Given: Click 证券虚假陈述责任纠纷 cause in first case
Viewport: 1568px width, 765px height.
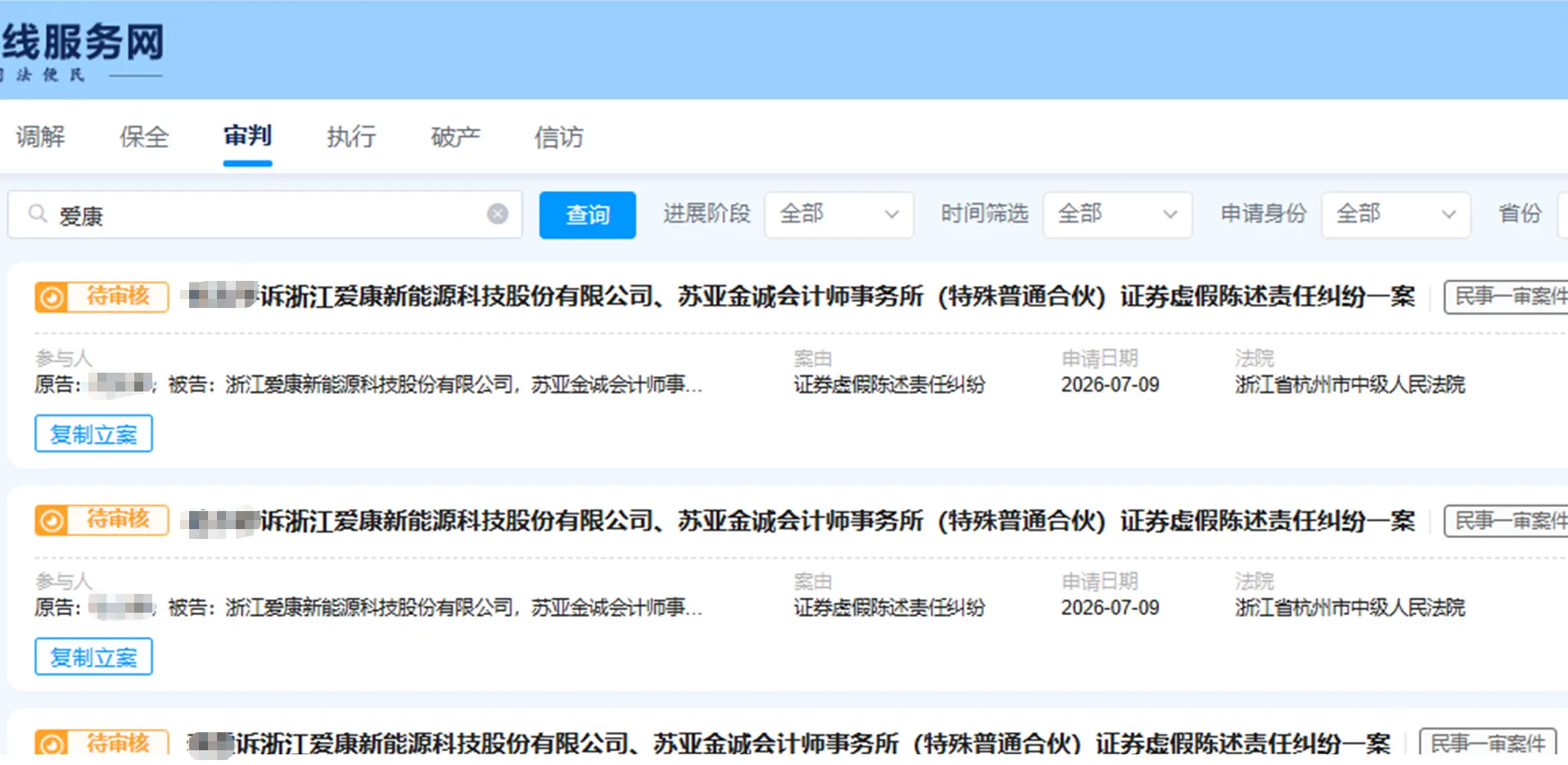Looking at the screenshot, I should (889, 384).
